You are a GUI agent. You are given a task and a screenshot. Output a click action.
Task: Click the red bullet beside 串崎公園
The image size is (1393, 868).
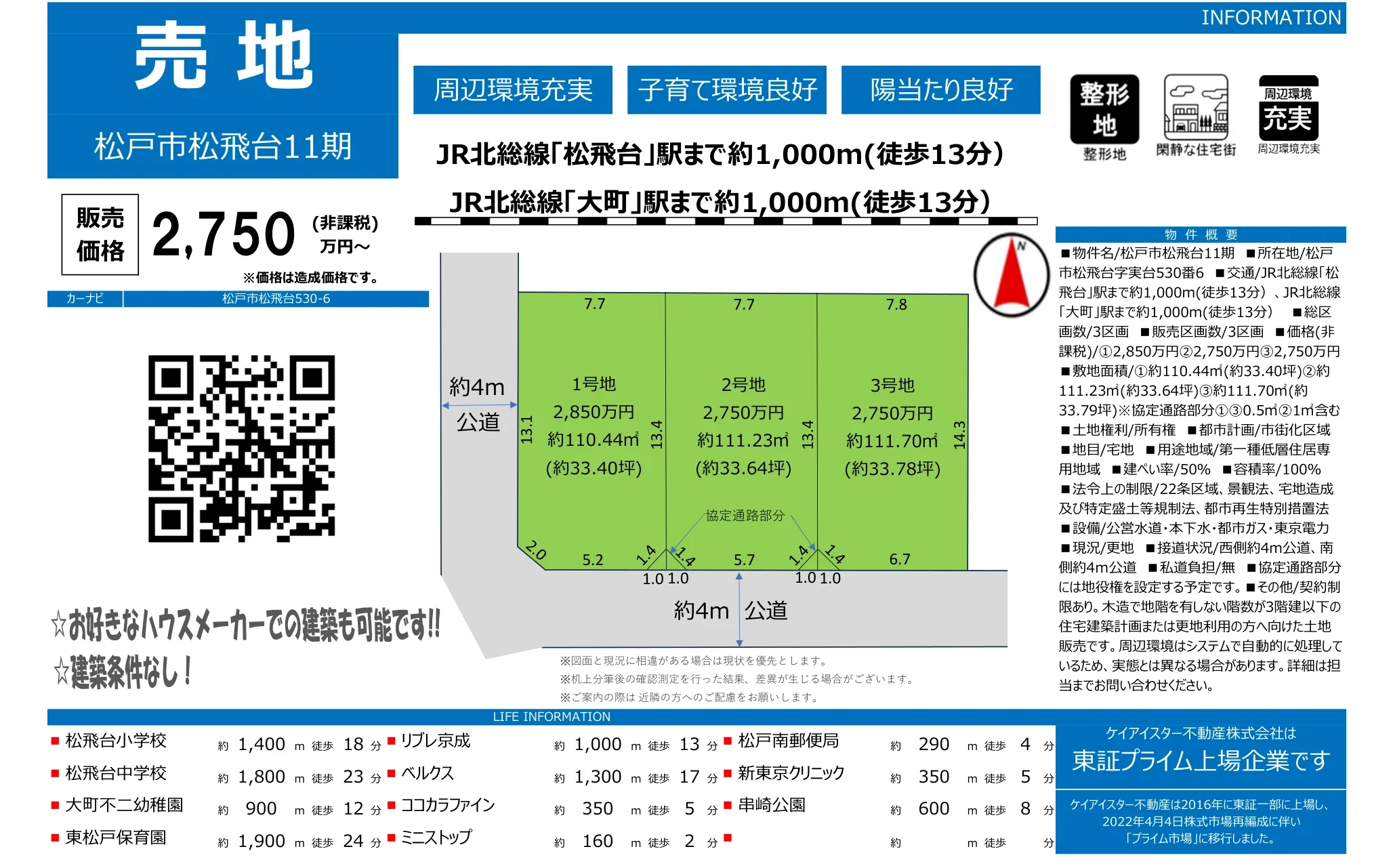point(728,805)
